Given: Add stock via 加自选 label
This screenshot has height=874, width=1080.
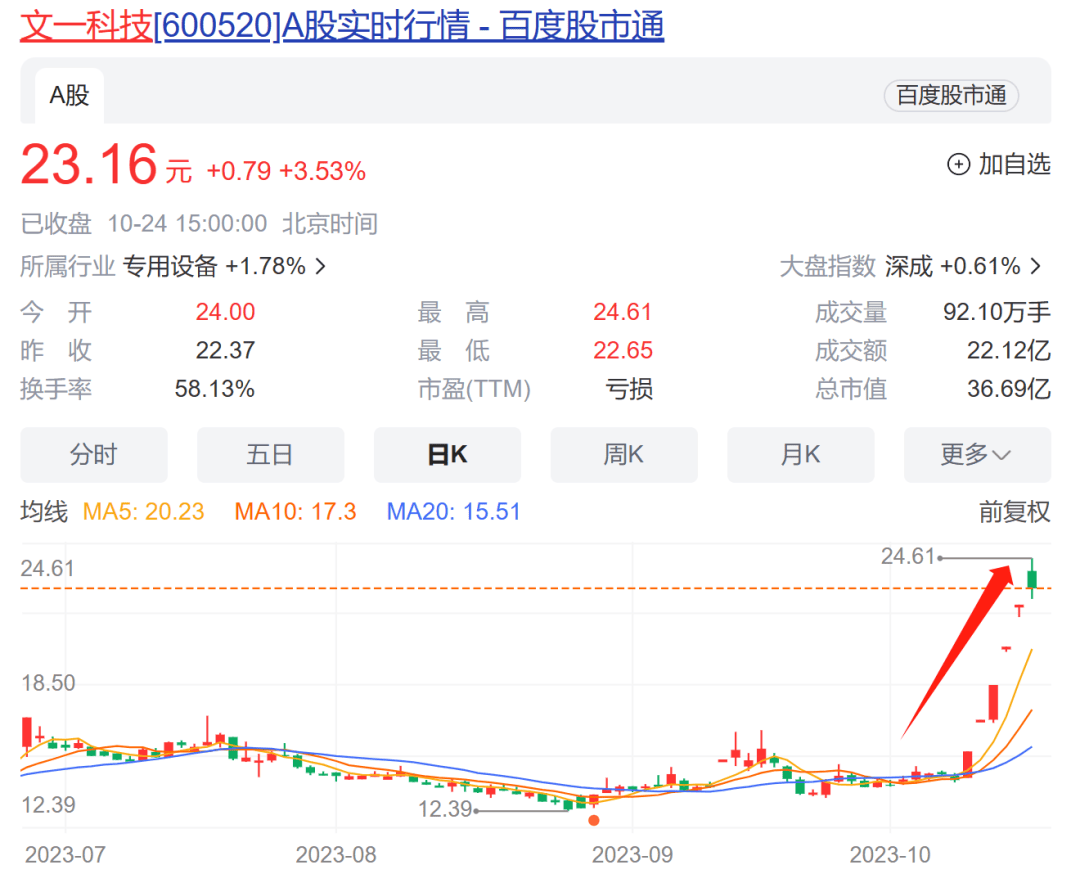Looking at the screenshot, I should point(1015,165).
